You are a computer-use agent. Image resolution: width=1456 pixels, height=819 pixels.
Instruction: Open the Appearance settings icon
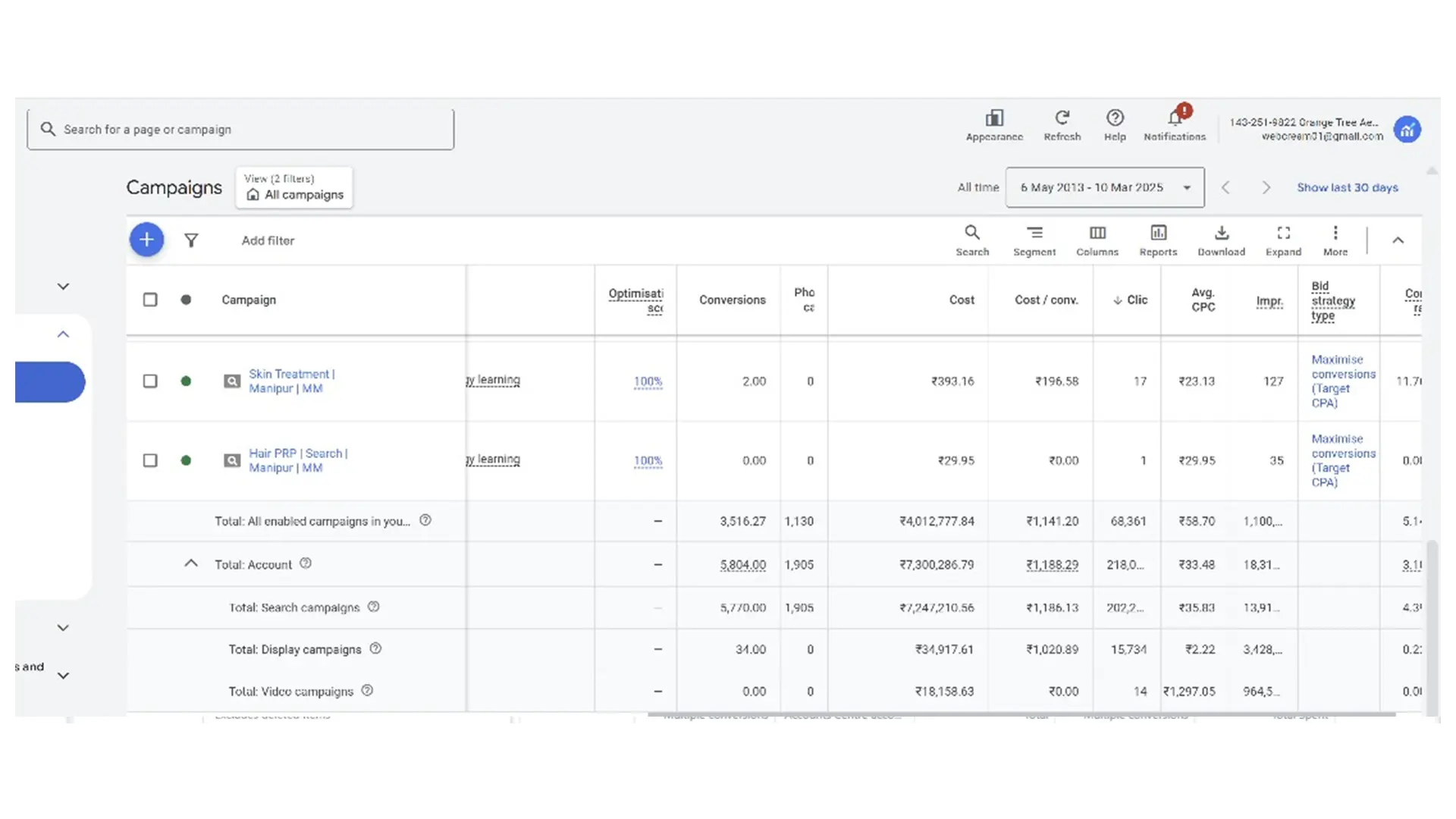(x=994, y=118)
